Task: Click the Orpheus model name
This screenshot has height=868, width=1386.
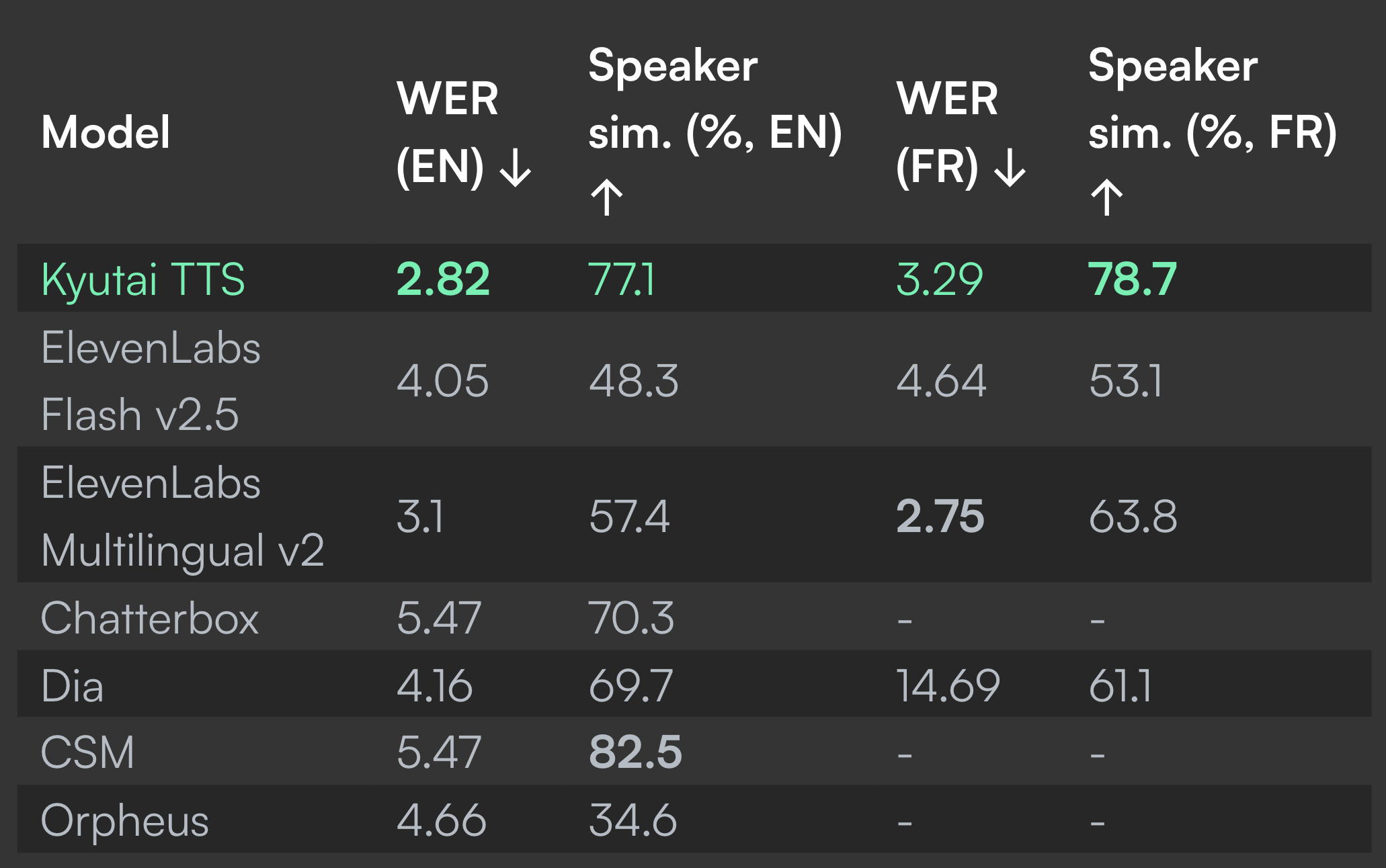Action: [125, 821]
